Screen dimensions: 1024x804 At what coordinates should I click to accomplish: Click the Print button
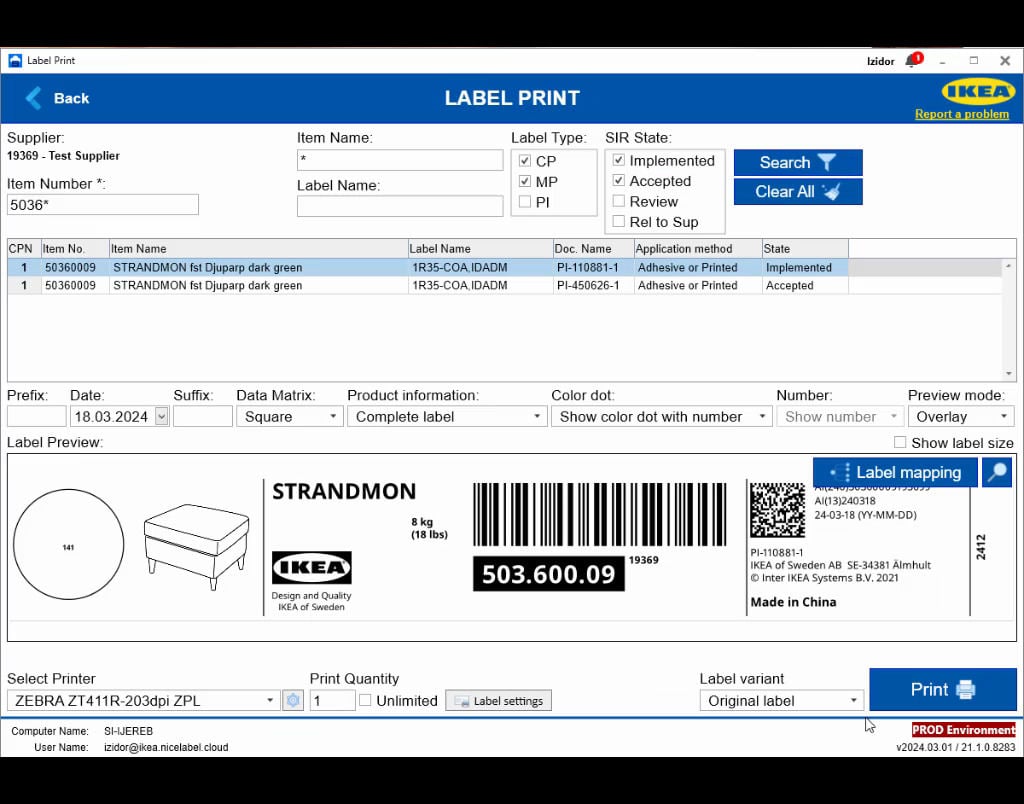942,690
